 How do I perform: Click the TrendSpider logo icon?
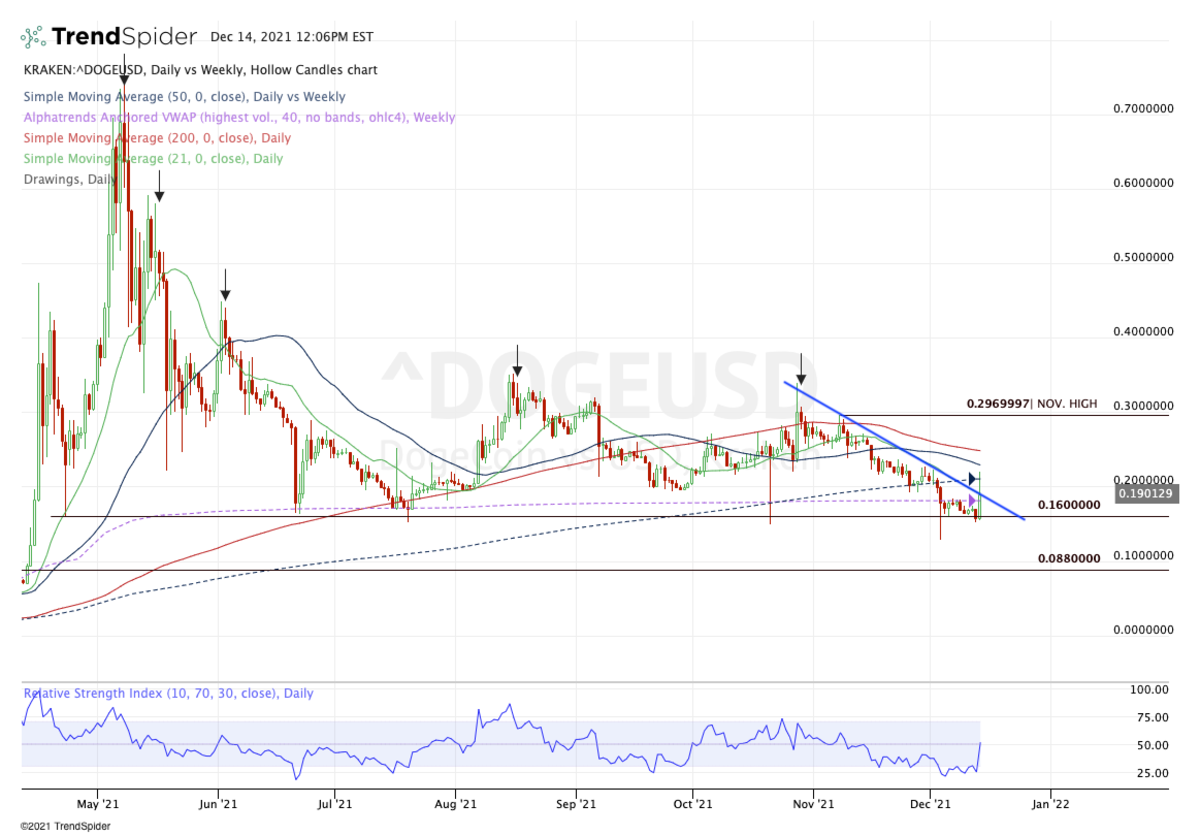pos(33,38)
